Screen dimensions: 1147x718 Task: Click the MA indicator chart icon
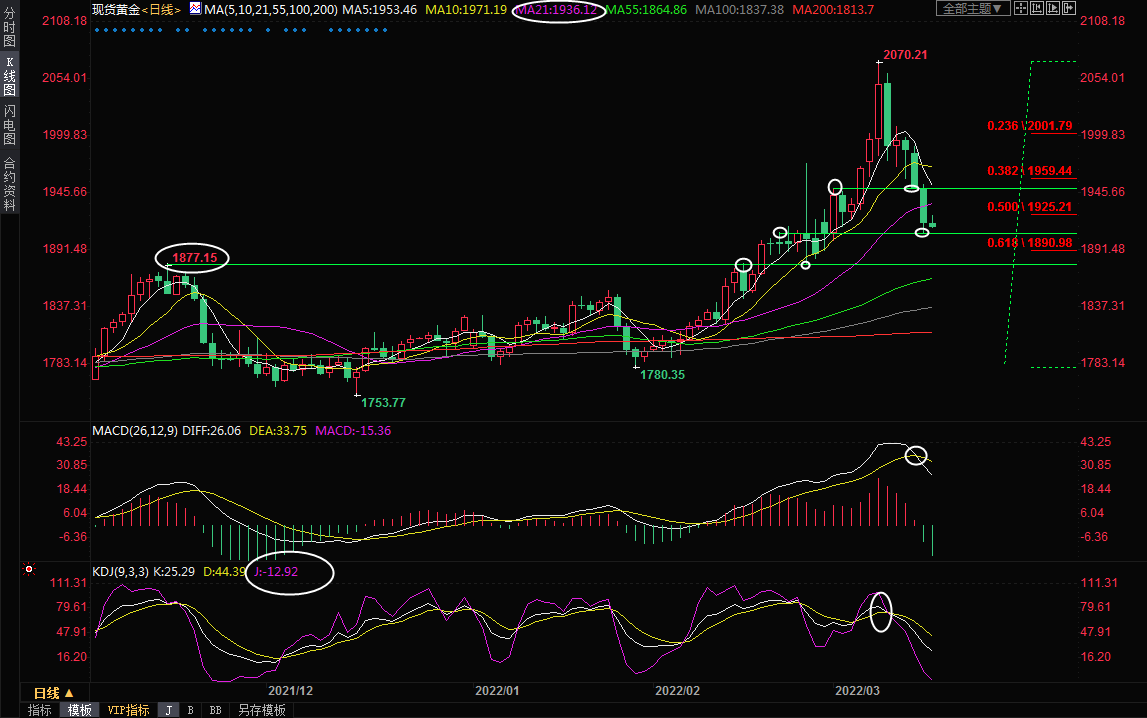pyautogui.click(x=194, y=9)
